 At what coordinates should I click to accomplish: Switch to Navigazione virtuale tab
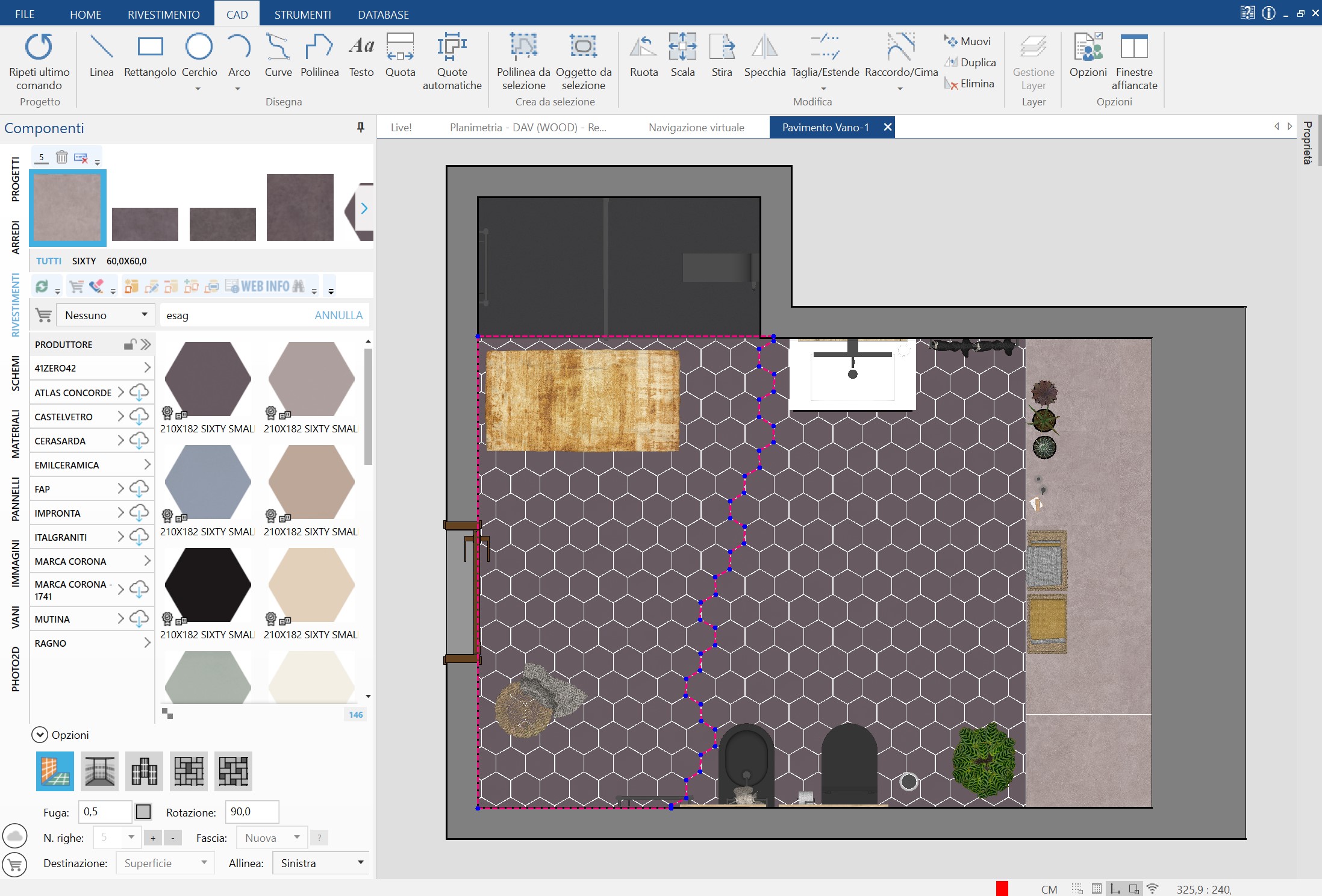696,128
